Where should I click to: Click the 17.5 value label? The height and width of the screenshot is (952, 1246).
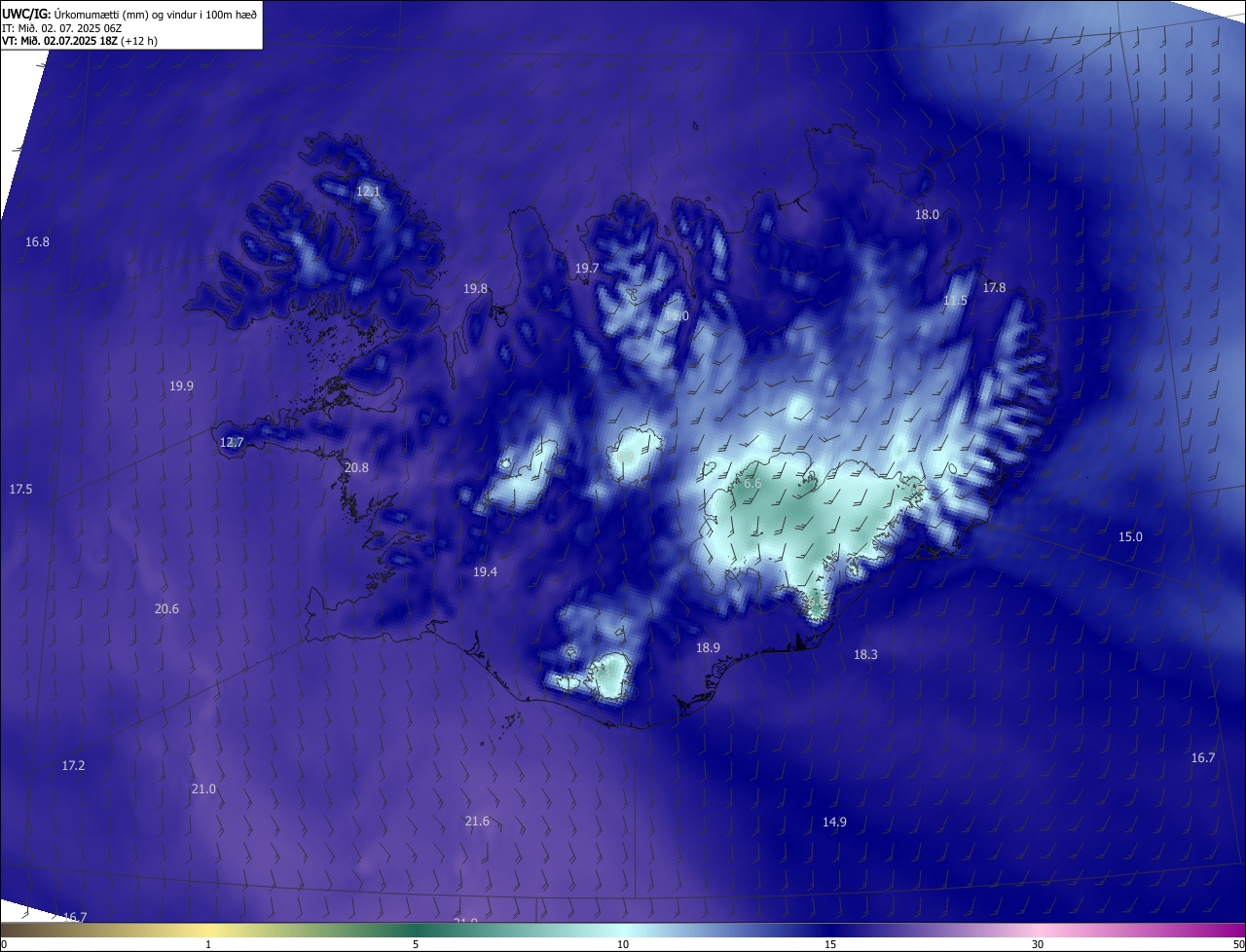pos(20,489)
